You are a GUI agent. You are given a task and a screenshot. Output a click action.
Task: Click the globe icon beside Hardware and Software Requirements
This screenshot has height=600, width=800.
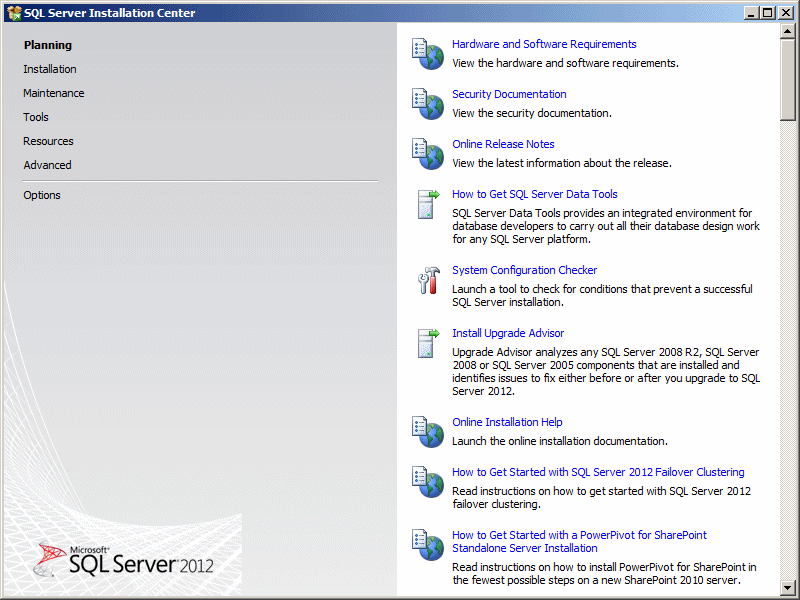coord(428,54)
